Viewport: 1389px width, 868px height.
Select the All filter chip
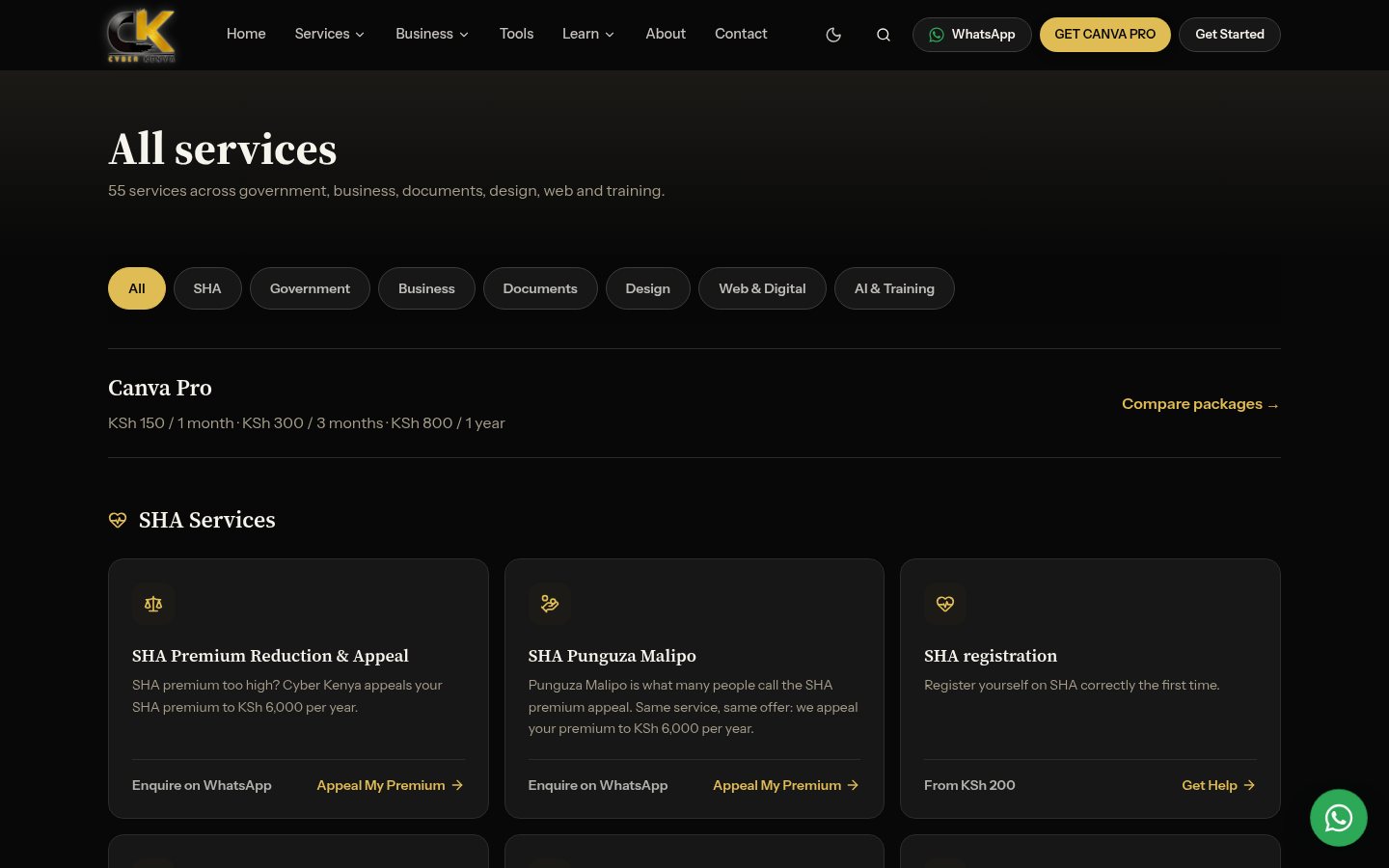137,288
